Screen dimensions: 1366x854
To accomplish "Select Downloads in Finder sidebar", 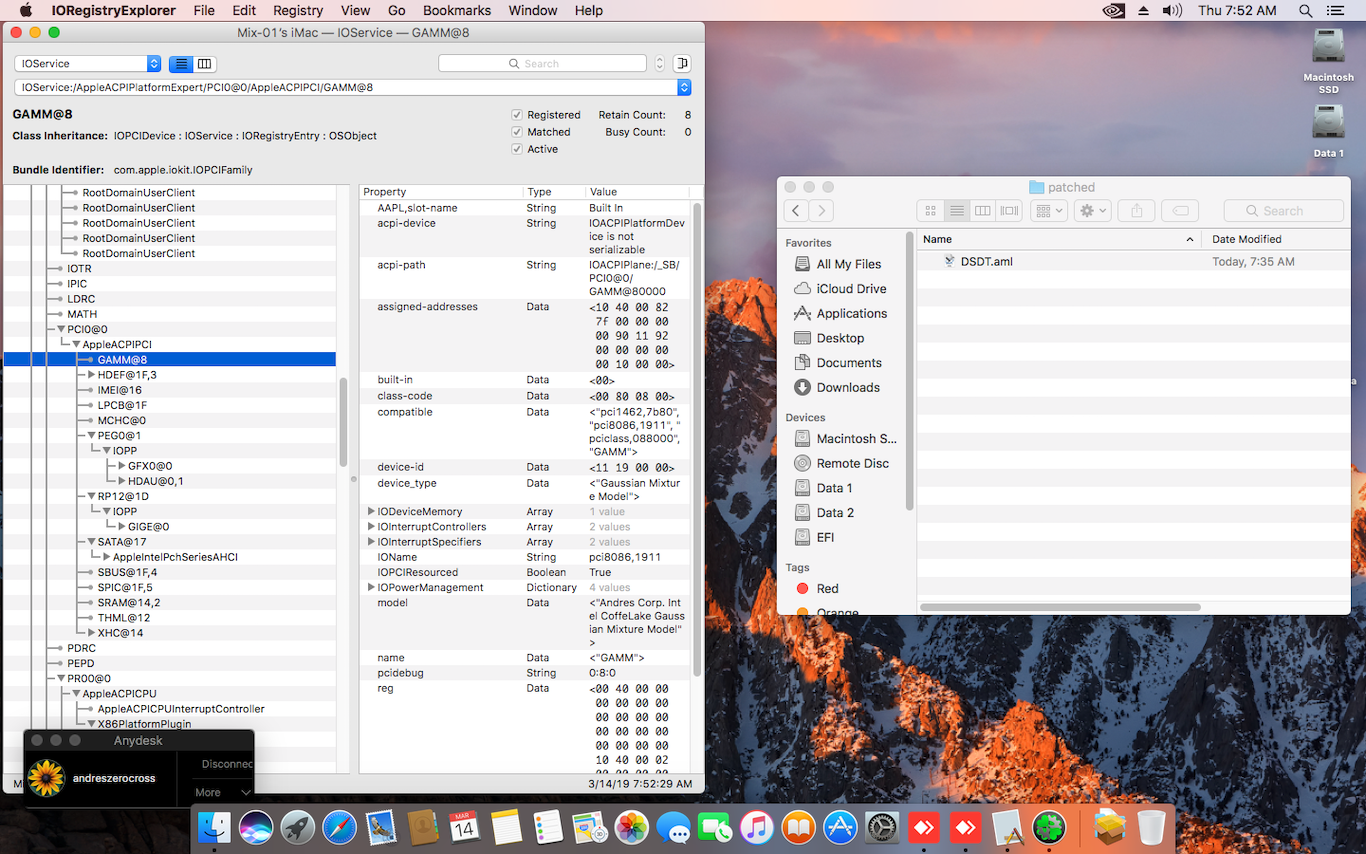I will [848, 388].
